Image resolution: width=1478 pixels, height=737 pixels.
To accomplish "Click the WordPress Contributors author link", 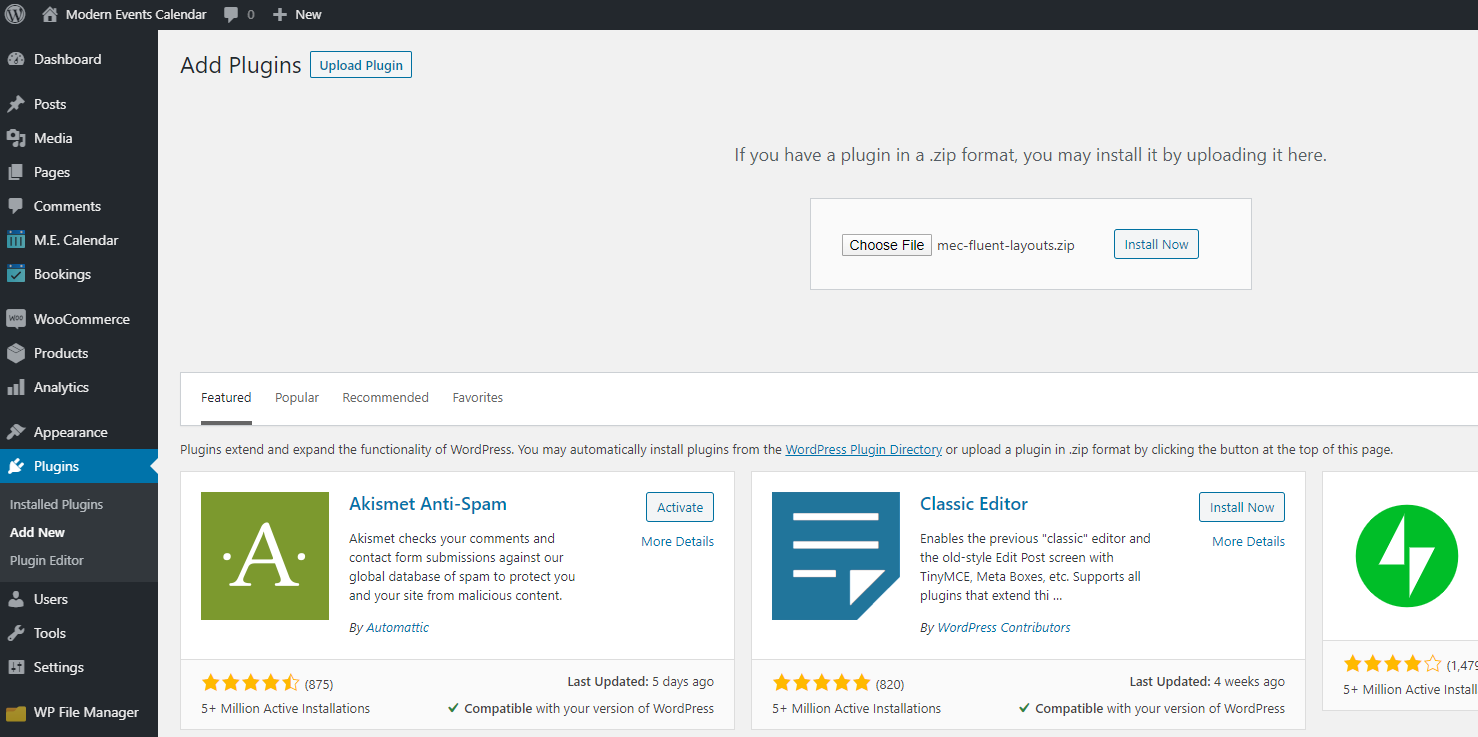I will 1004,628.
